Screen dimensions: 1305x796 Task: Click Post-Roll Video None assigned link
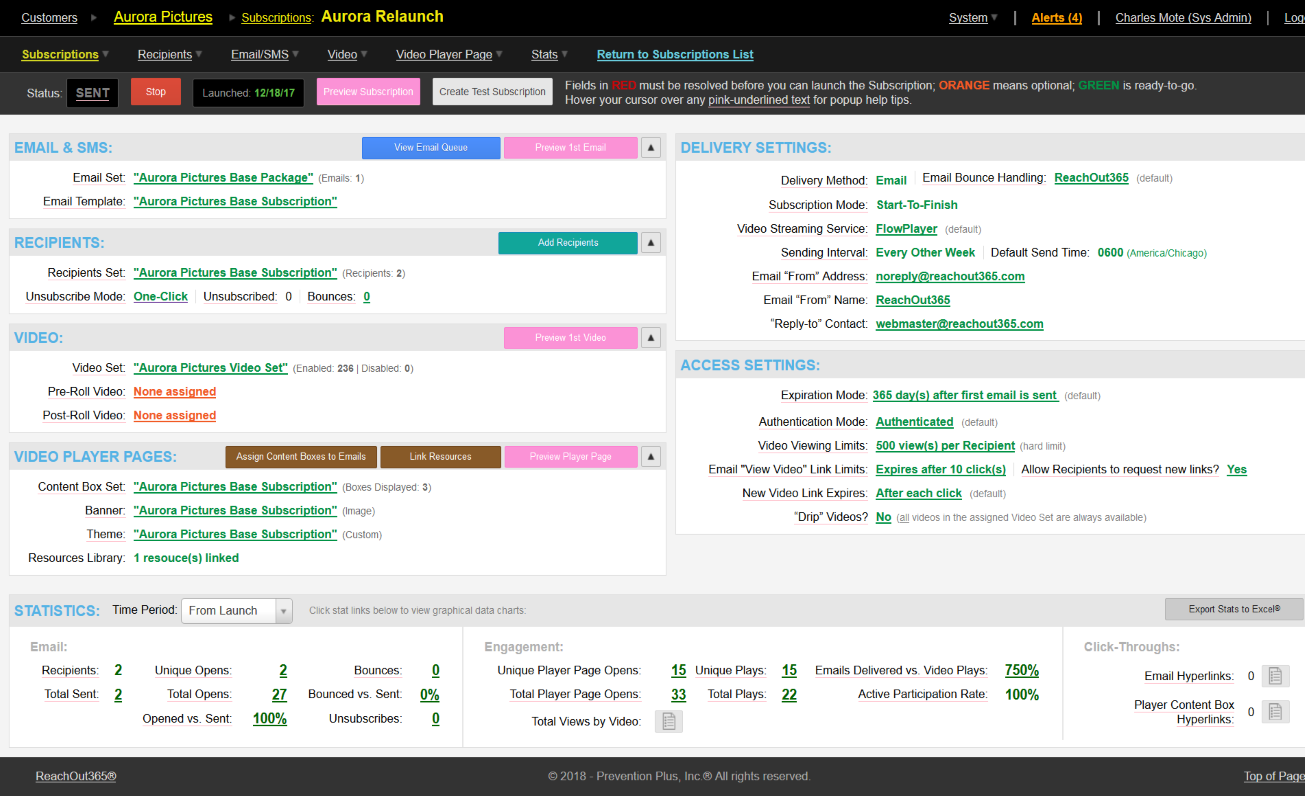(175, 416)
